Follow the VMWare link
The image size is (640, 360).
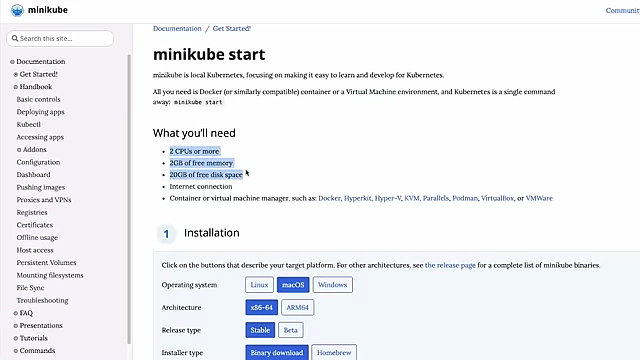[x=539, y=198]
